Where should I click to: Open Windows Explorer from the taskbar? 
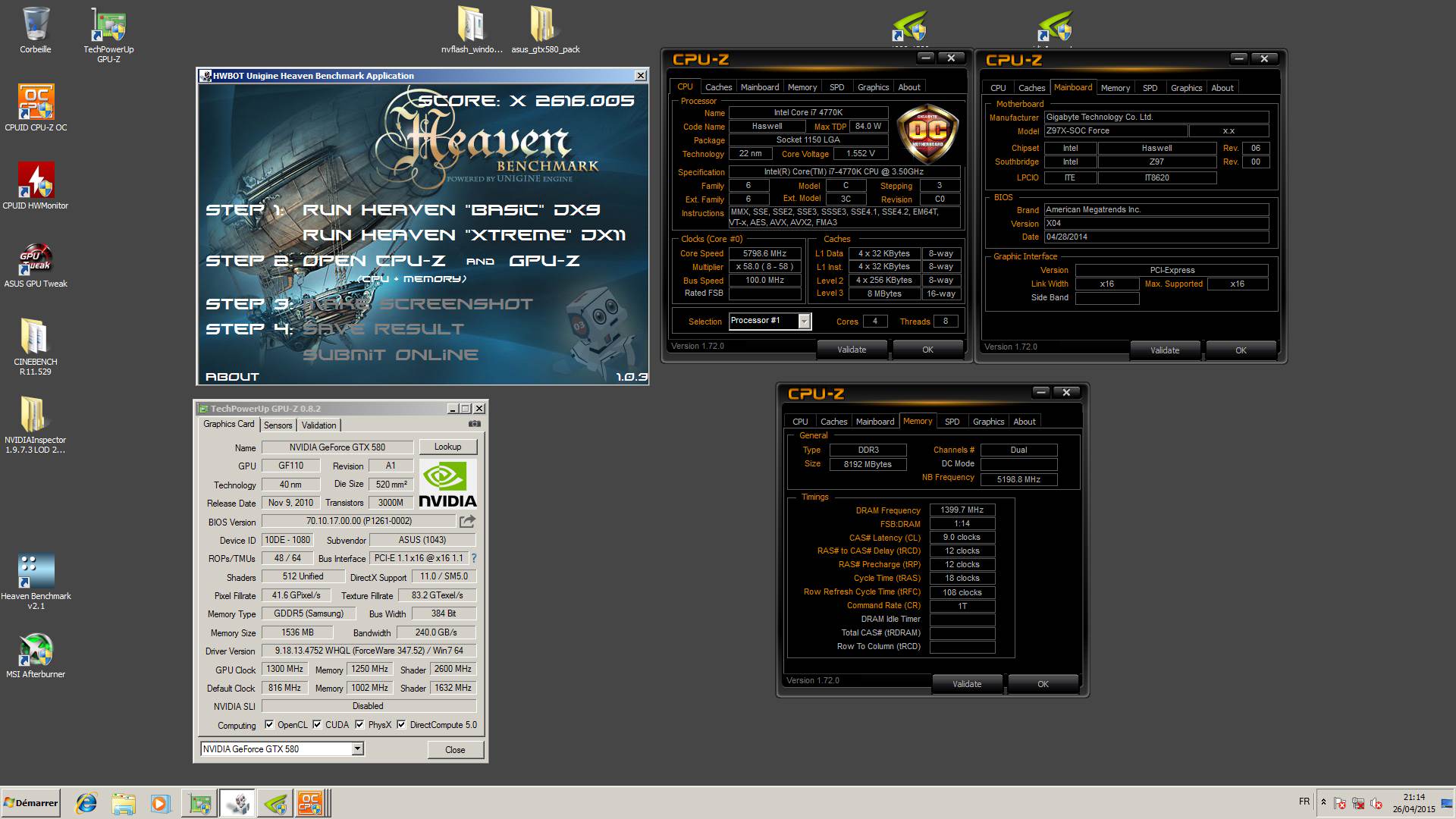point(123,803)
